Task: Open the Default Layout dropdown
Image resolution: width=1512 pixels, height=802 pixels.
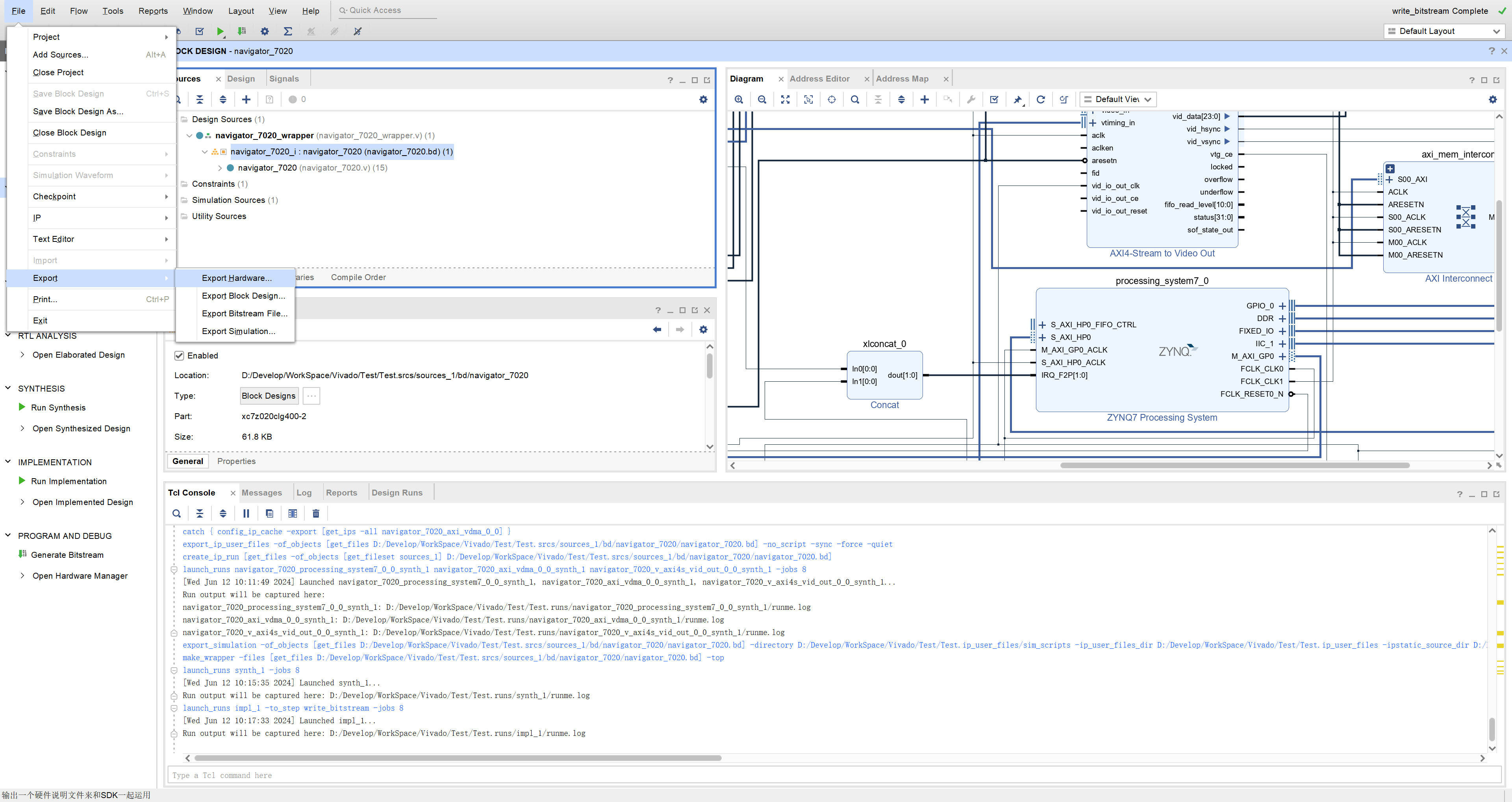Action: click(1444, 31)
